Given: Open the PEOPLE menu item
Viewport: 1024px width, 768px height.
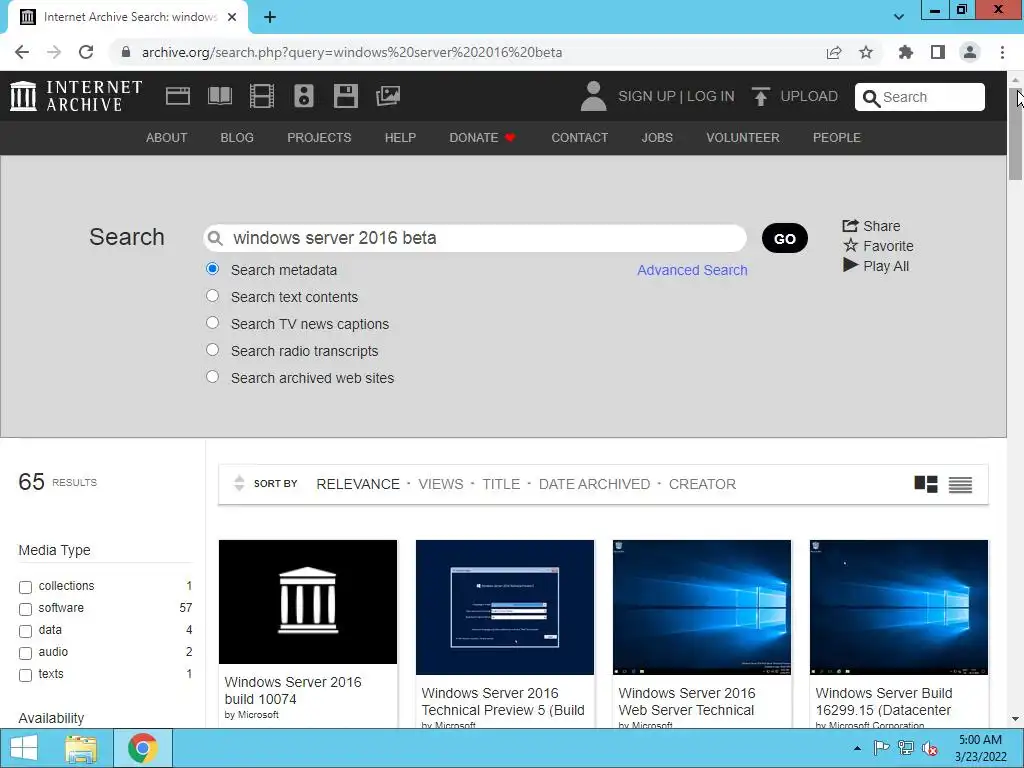Looking at the screenshot, I should 837,138.
